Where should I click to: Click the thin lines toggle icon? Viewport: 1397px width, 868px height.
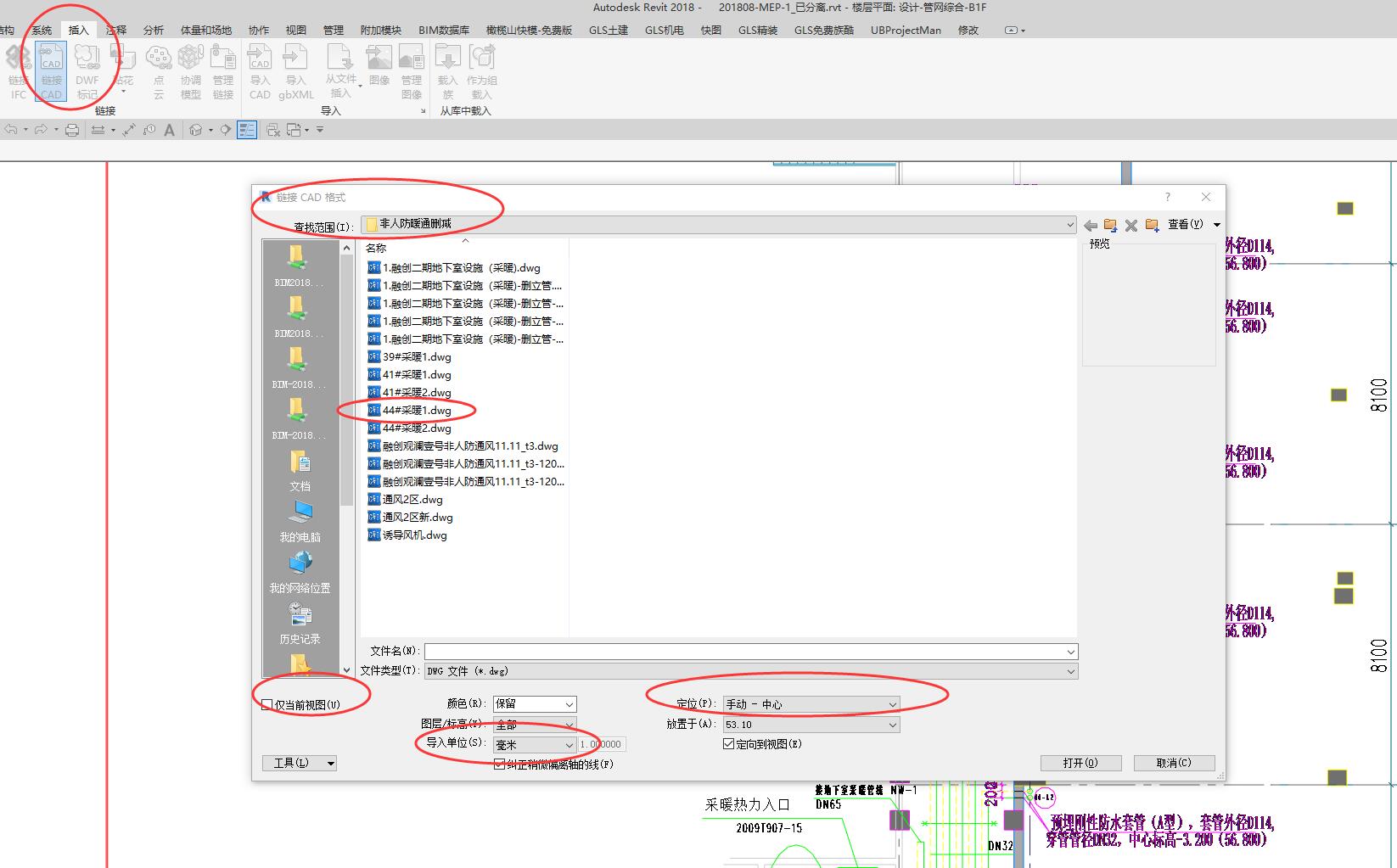click(x=247, y=130)
